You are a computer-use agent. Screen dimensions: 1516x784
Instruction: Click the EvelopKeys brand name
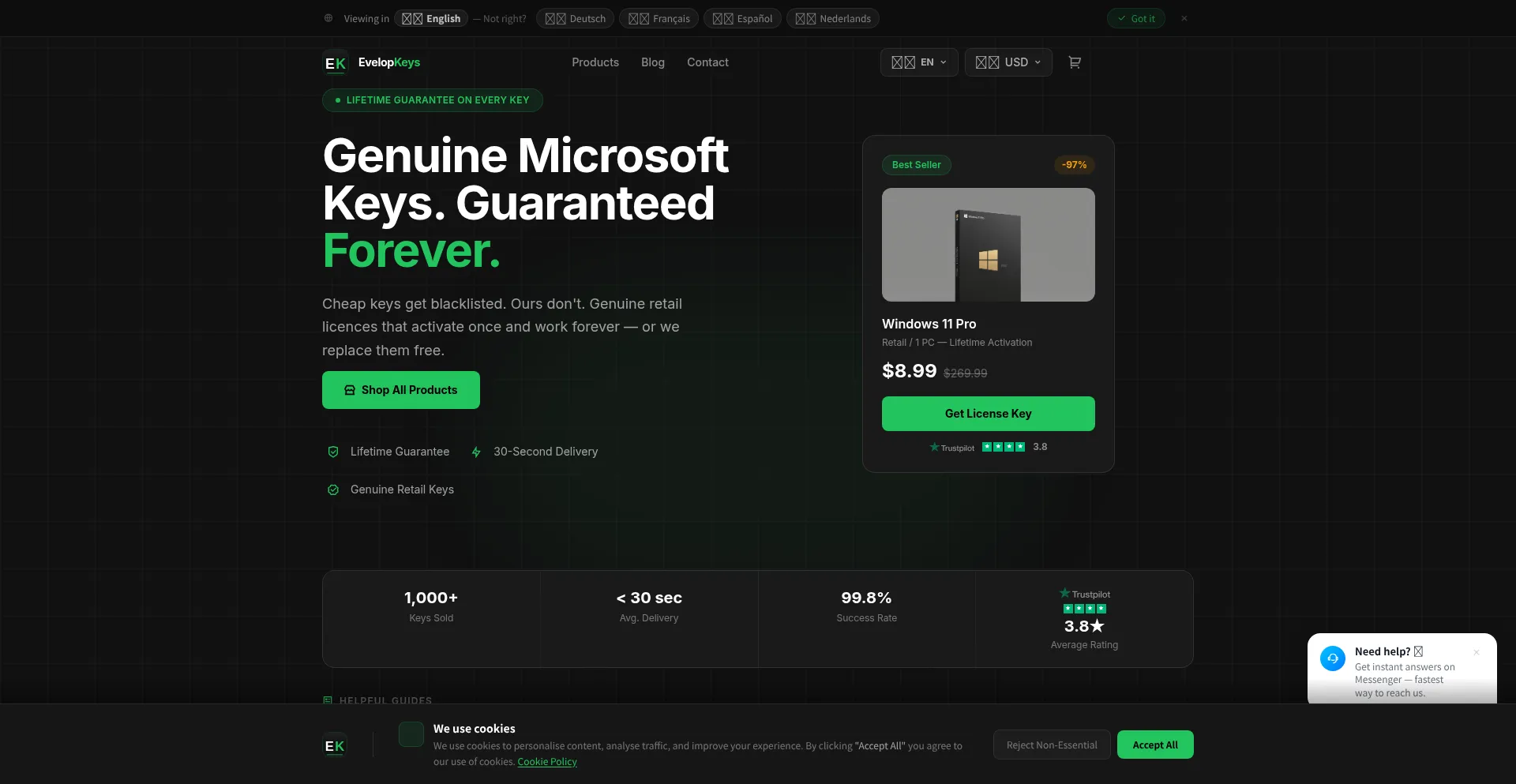389,62
